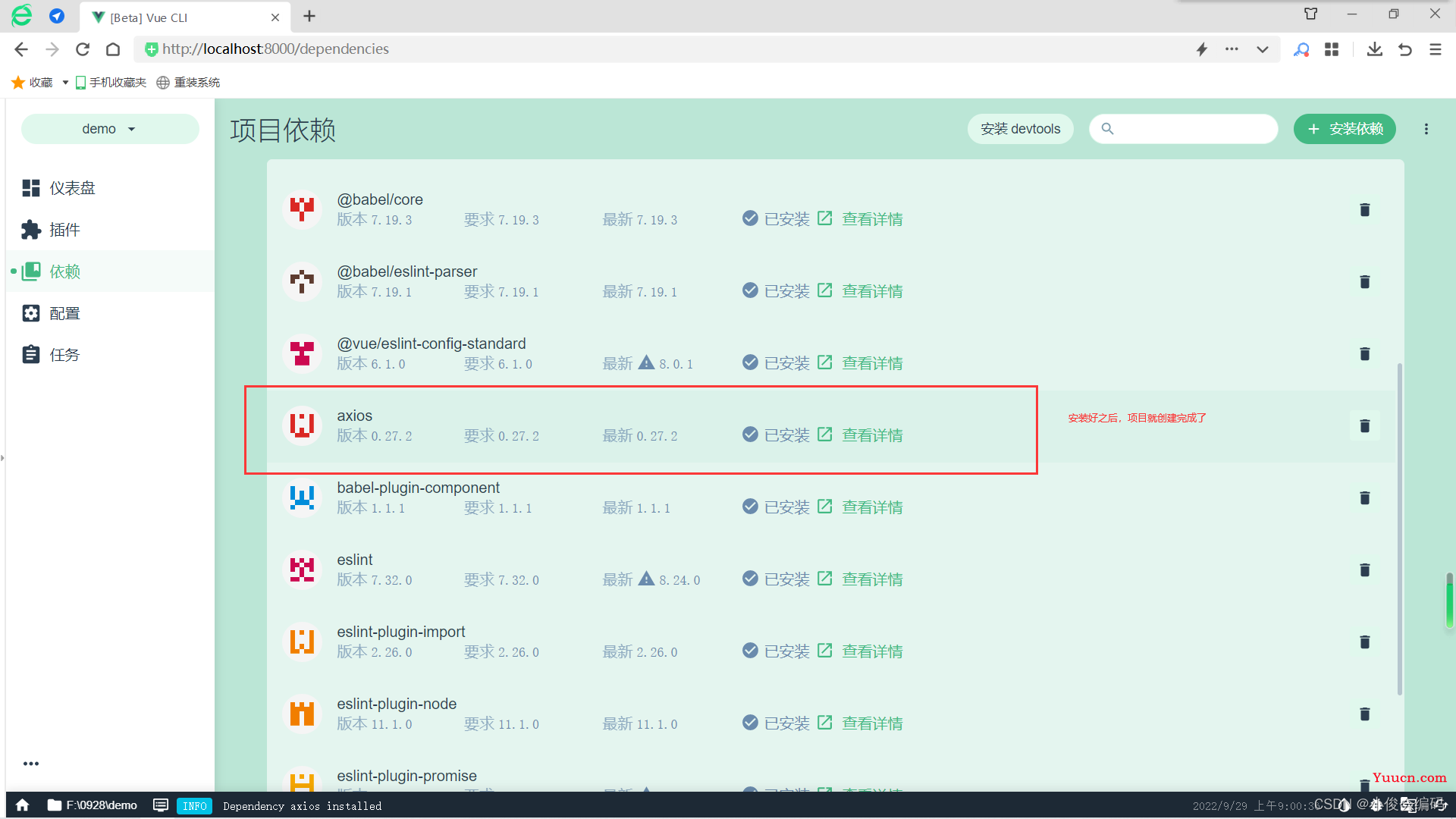Open 手机收藏夹 bookmark

111,83
